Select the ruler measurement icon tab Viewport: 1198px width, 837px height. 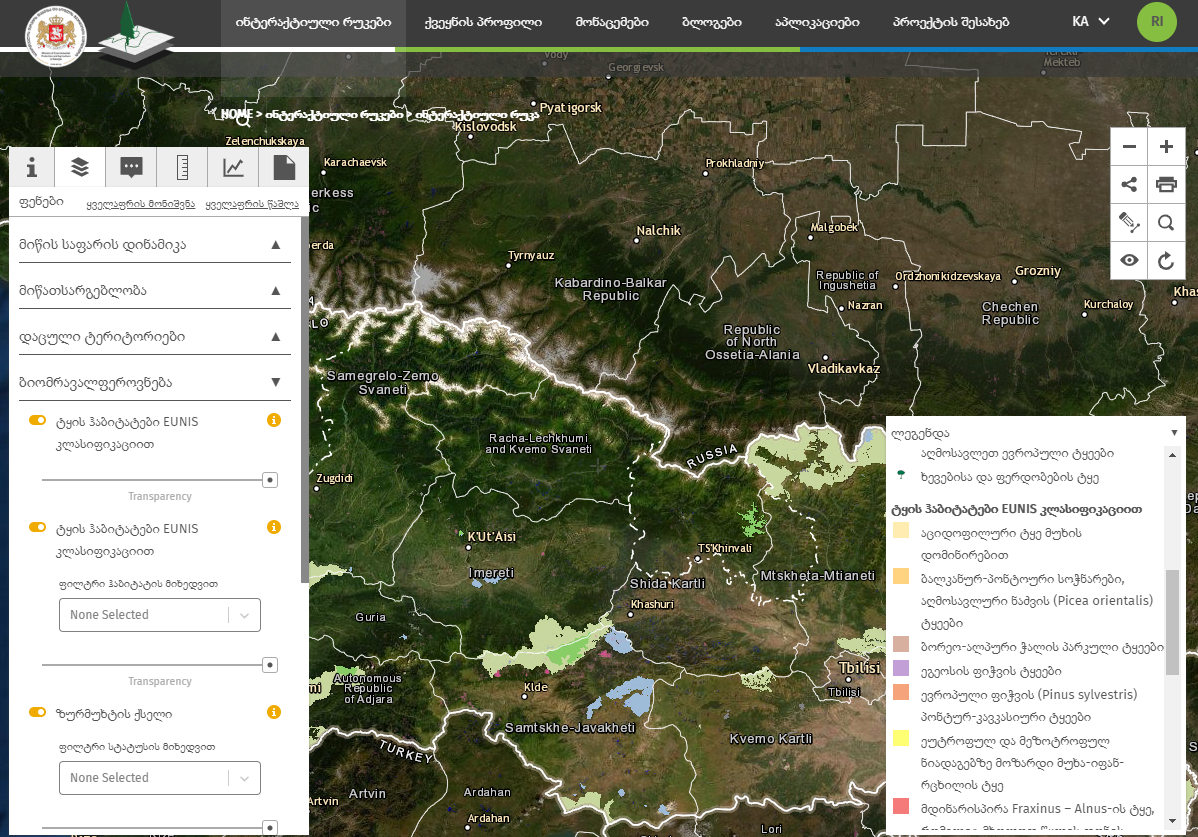click(182, 167)
